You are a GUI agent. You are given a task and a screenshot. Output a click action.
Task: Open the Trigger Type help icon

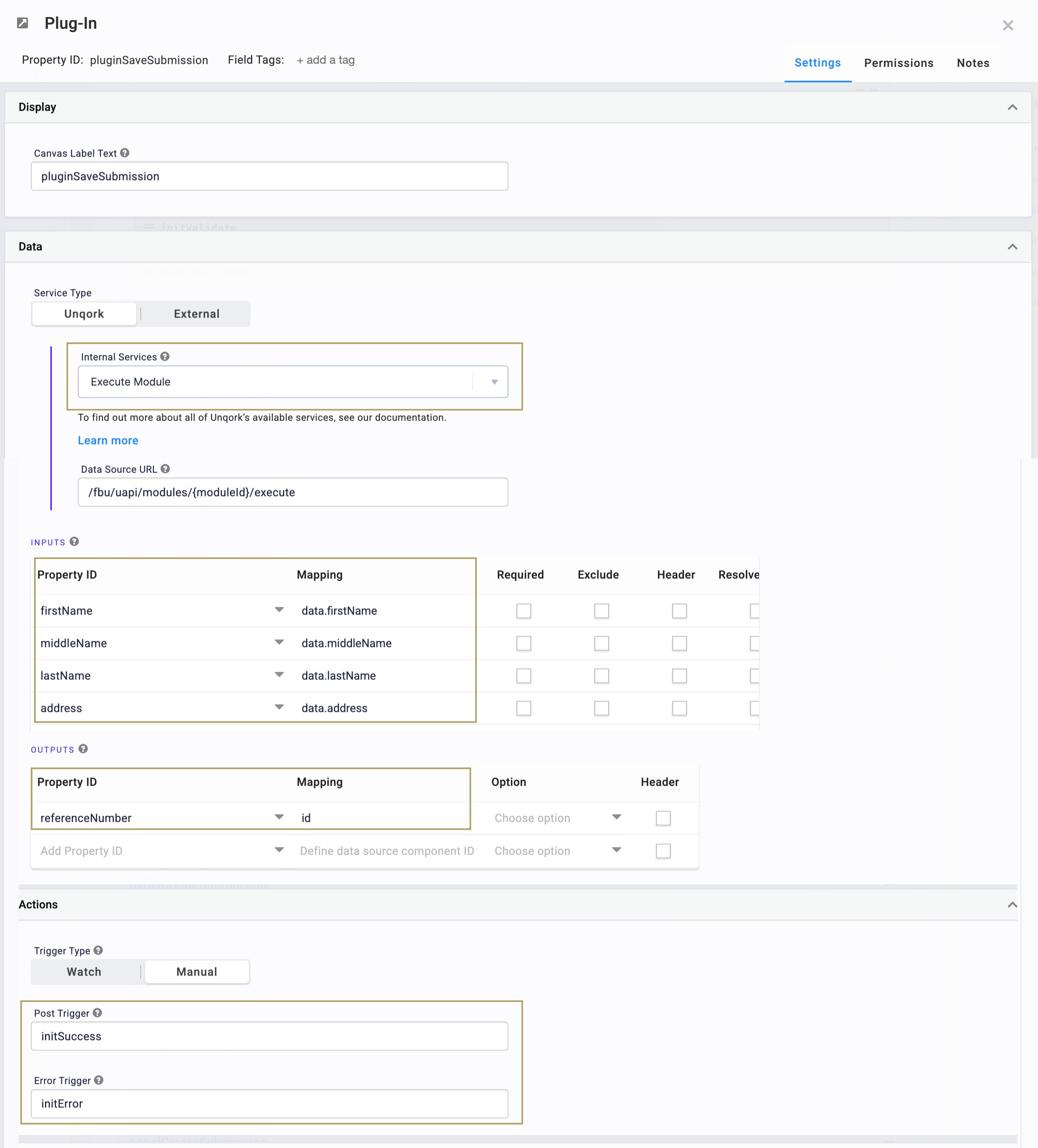pyautogui.click(x=98, y=950)
